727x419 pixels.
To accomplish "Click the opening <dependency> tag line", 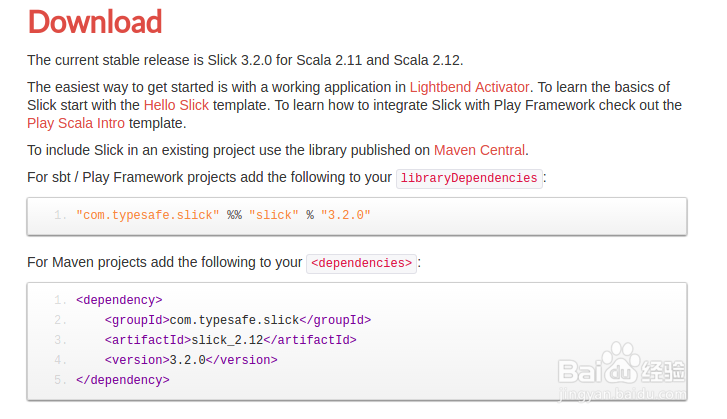I will tap(119, 300).
